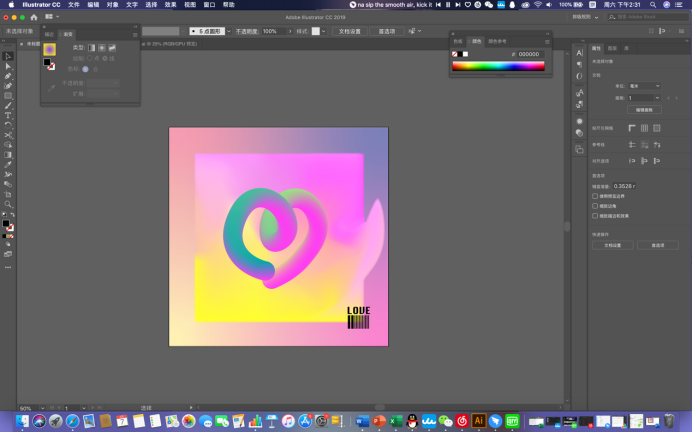The image size is (692, 433).
Task: Click the Home icon in title bar
Action: coord(34,17)
